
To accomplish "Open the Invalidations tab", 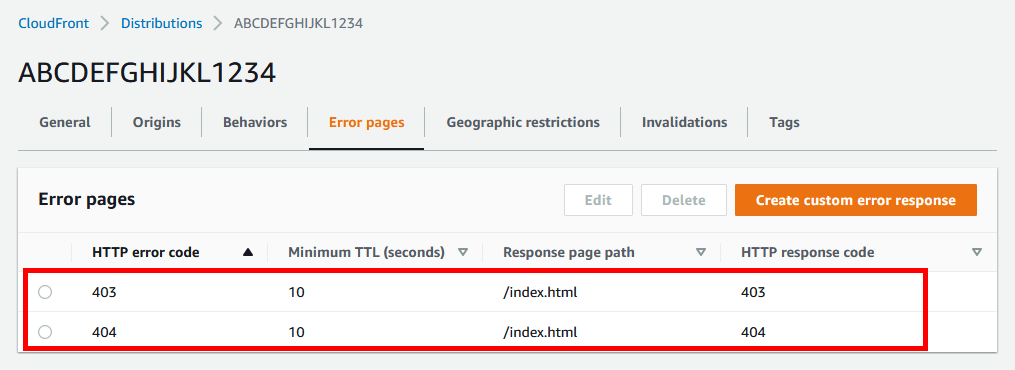I will pyautogui.click(x=684, y=122).
